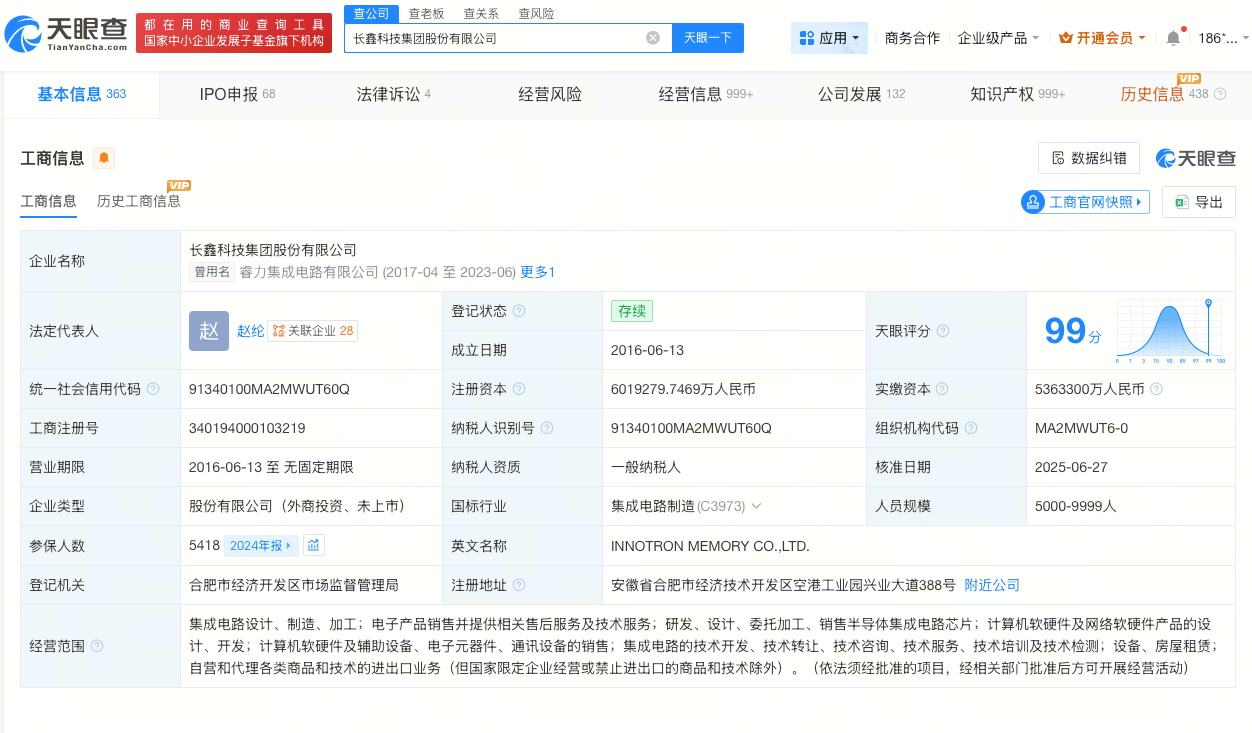Clear the search box text
This screenshot has width=1252, height=733.
click(653, 38)
